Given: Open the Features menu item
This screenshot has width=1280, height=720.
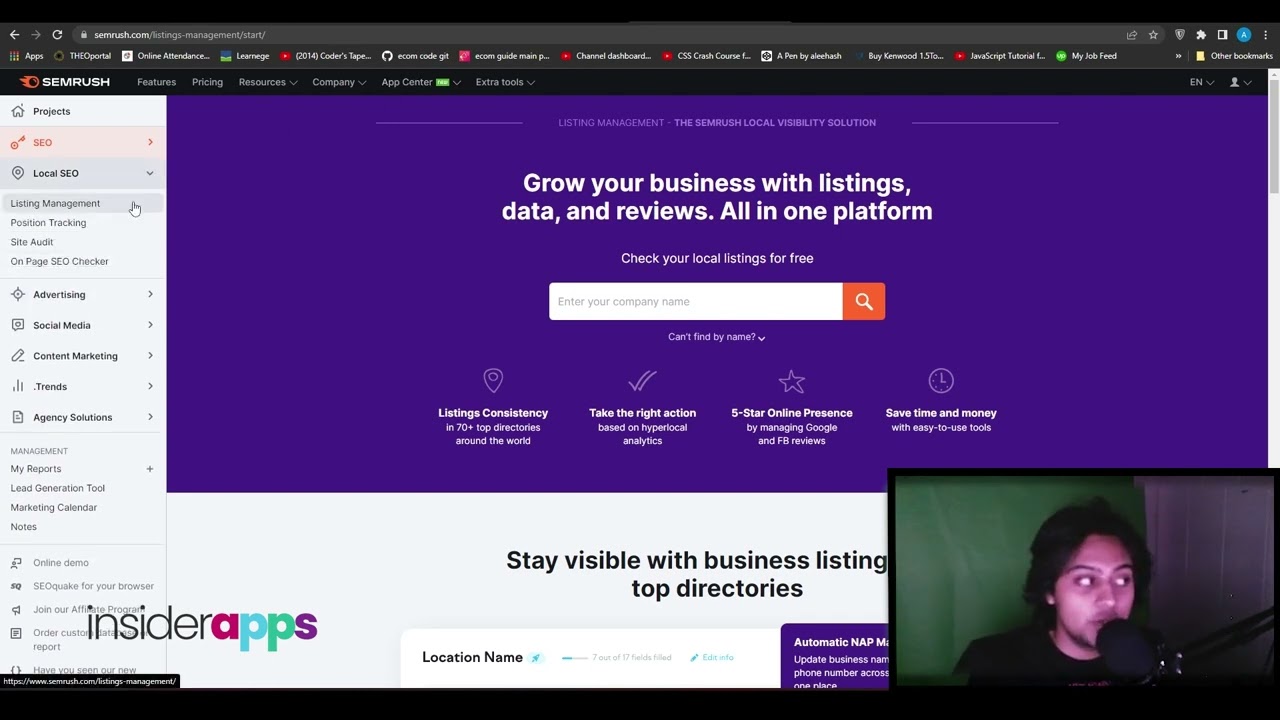Looking at the screenshot, I should point(156,82).
